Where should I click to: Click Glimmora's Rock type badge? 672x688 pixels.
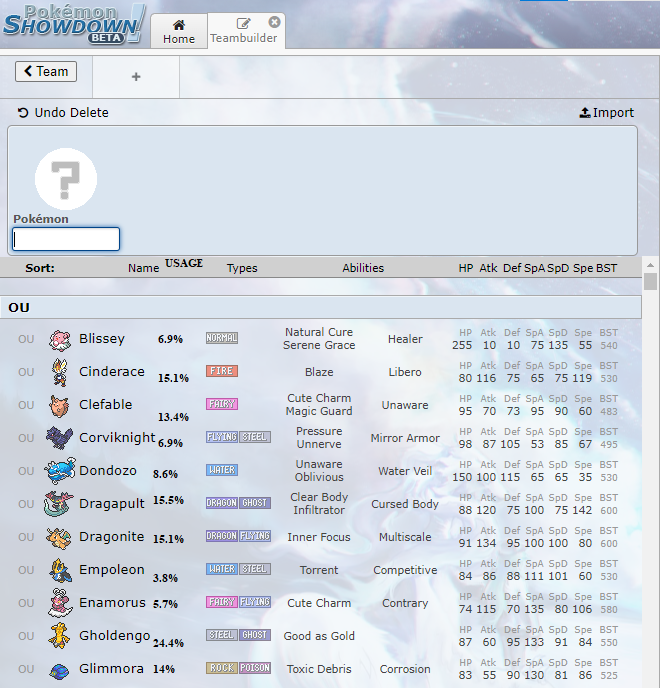222,668
